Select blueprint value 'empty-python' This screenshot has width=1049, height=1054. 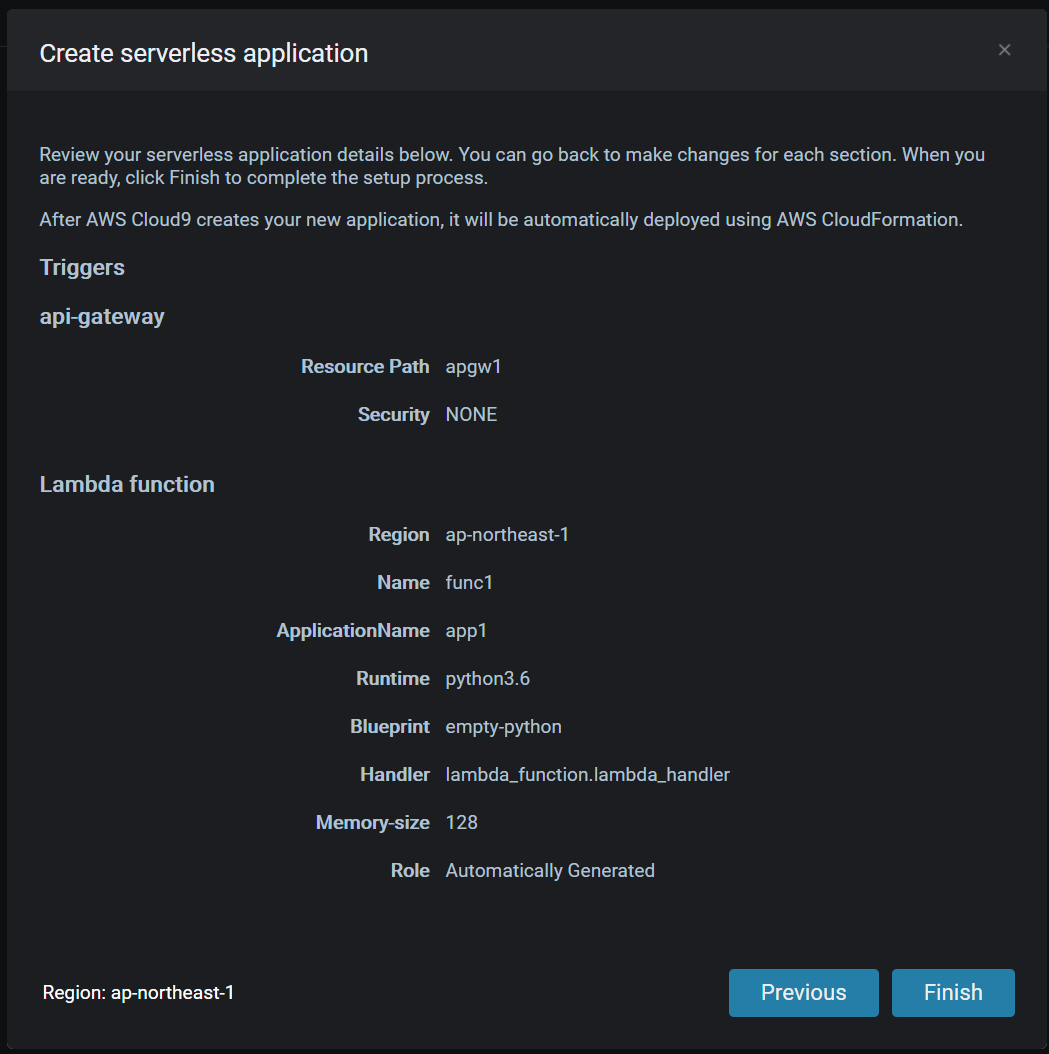point(503,727)
